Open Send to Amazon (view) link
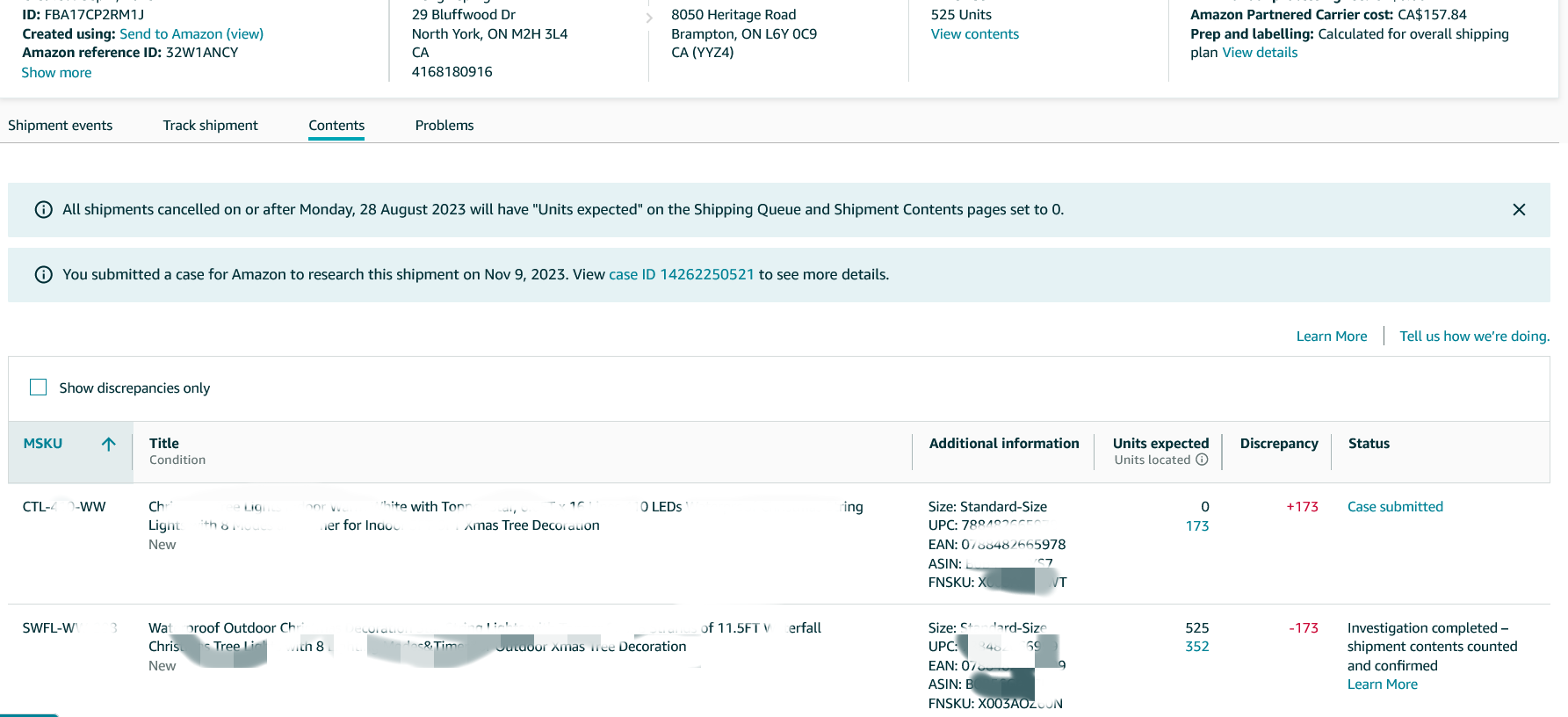 tap(191, 34)
